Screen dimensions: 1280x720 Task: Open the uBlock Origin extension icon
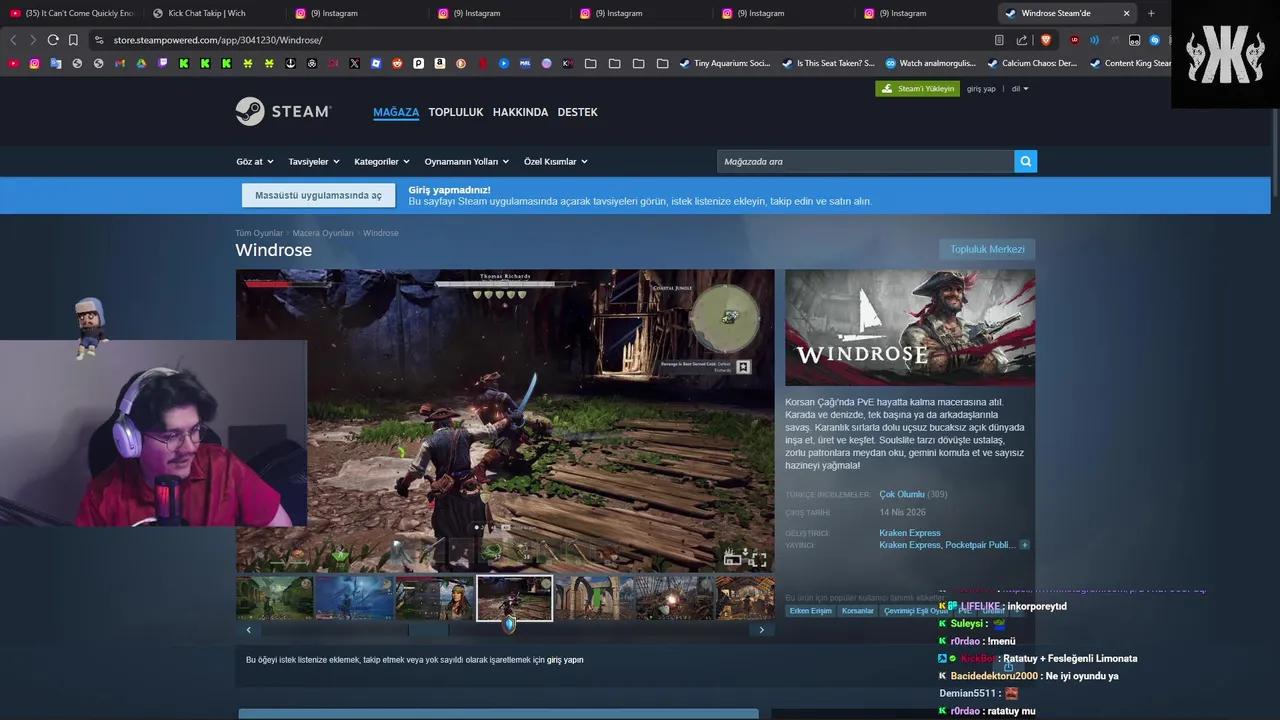coord(1075,40)
